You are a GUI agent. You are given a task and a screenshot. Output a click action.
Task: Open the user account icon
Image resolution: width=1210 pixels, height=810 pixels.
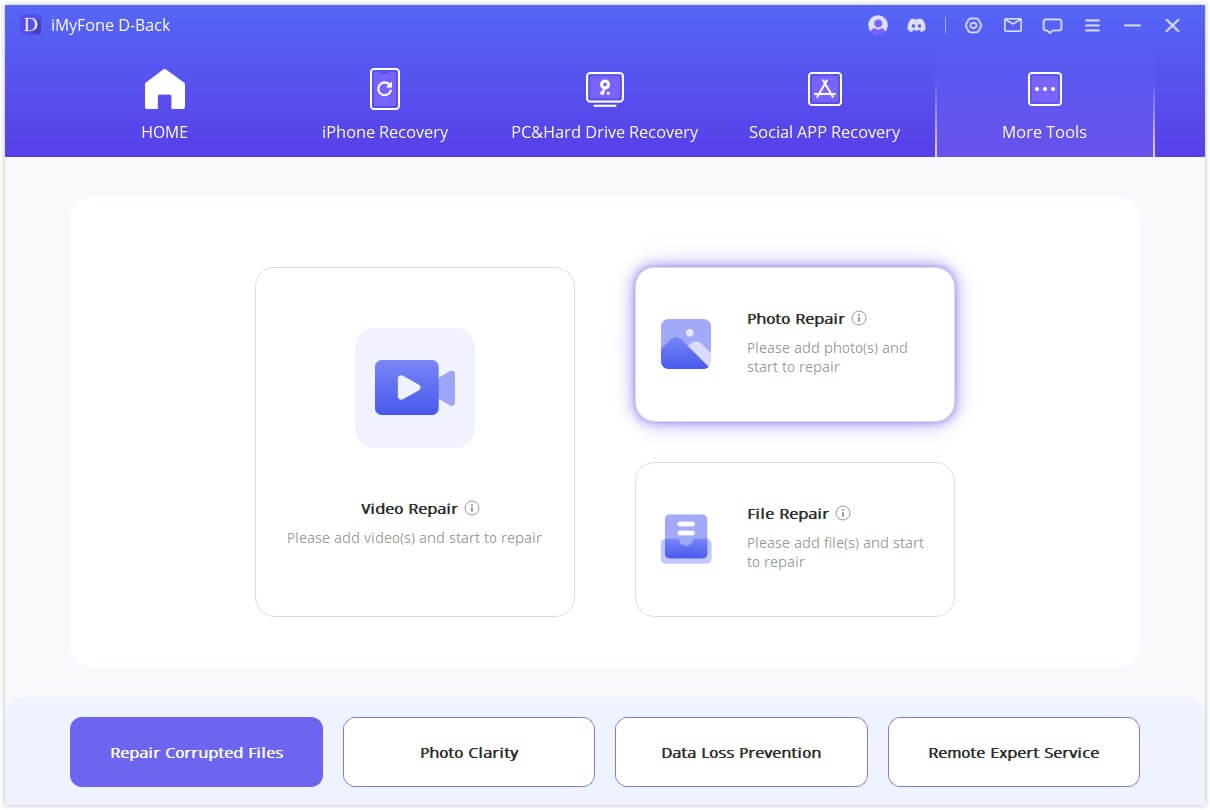pyautogui.click(x=878, y=25)
